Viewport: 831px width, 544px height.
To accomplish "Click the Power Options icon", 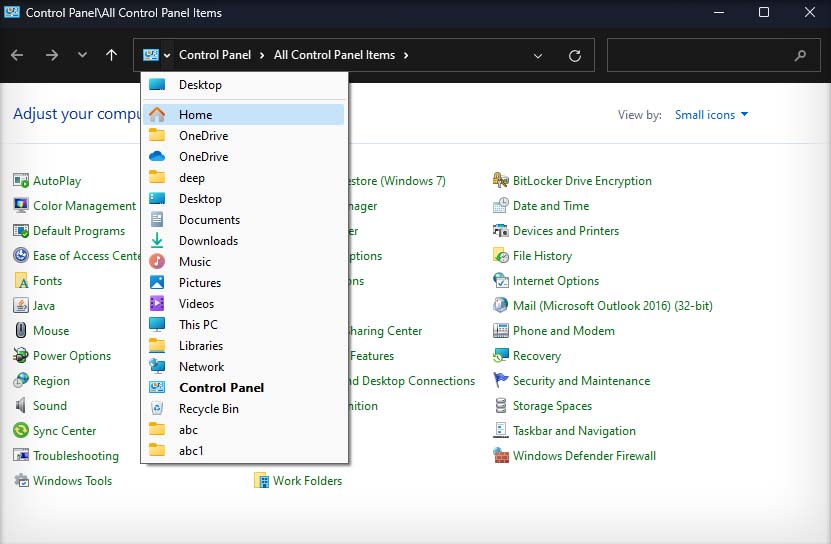I will 21,355.
